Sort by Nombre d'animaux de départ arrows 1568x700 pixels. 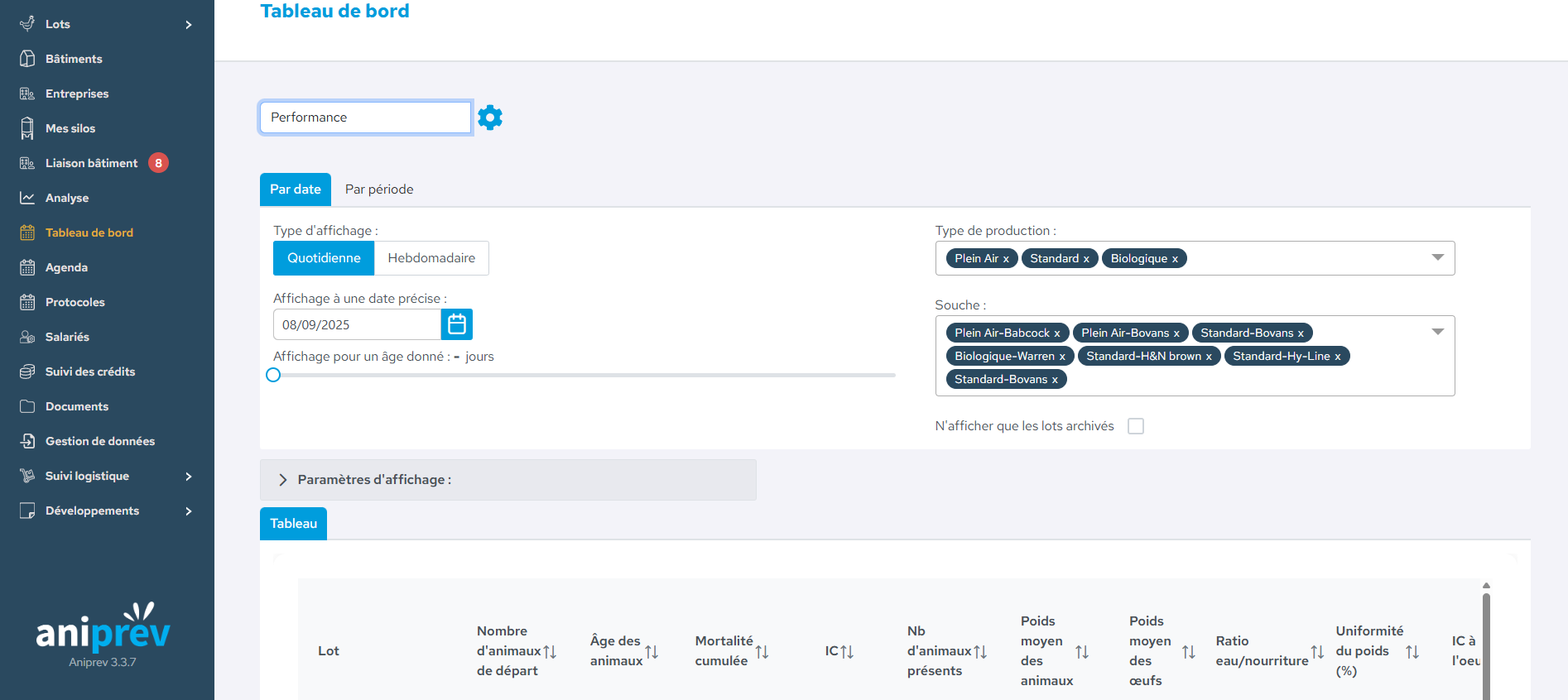(550, 652)
